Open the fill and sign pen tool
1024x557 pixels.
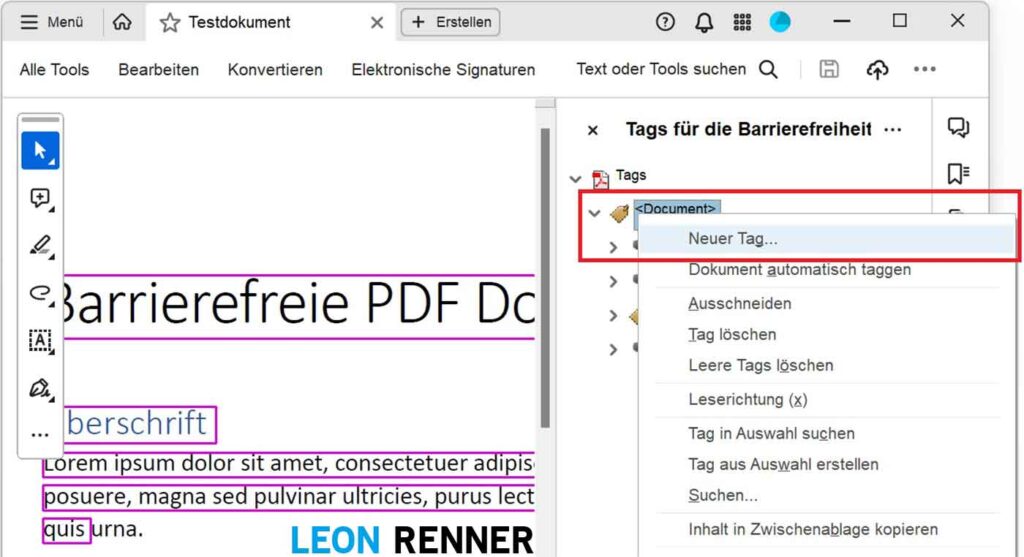[40, 388]
